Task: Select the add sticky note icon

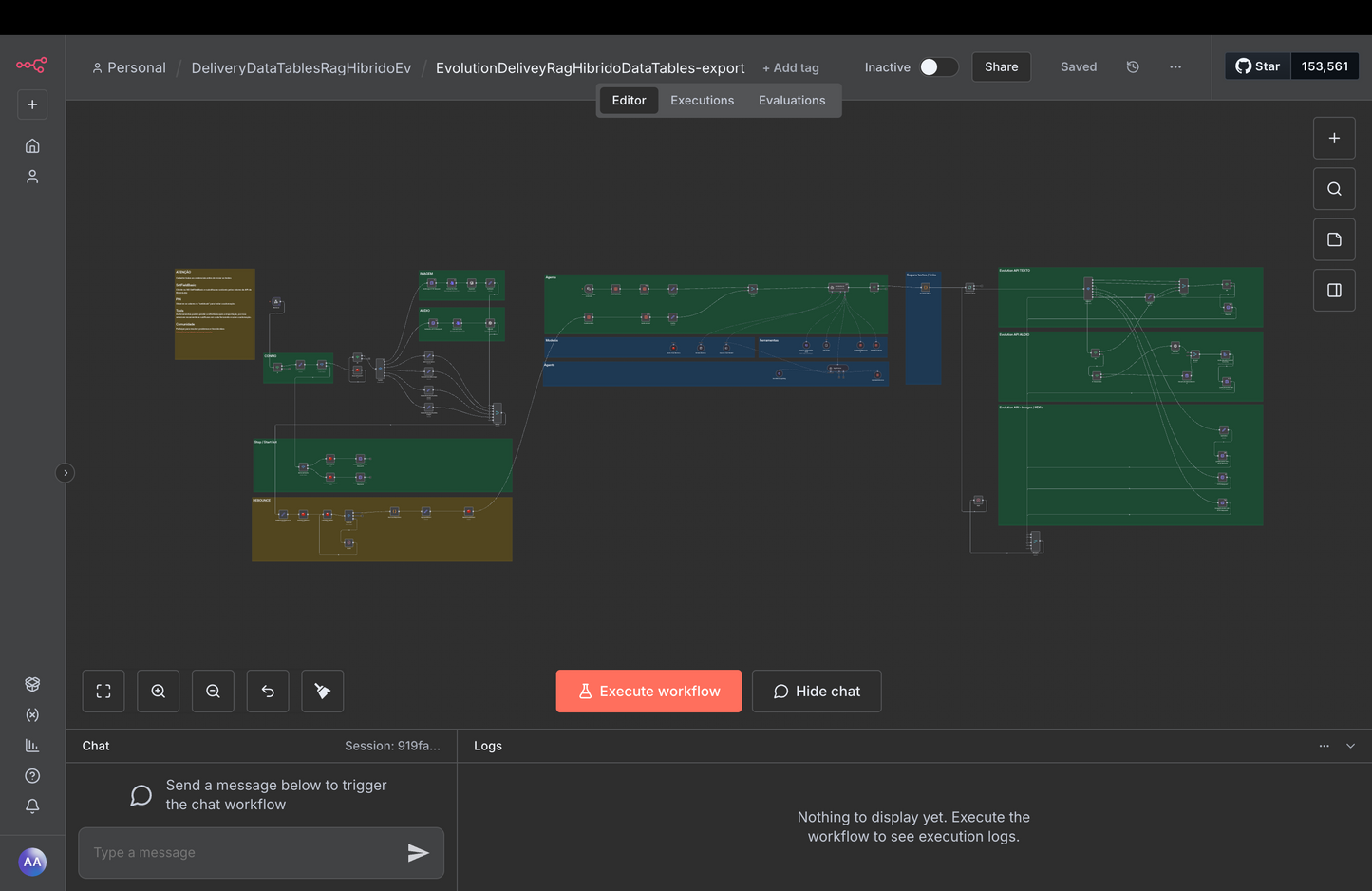Action: (1334, 239)
